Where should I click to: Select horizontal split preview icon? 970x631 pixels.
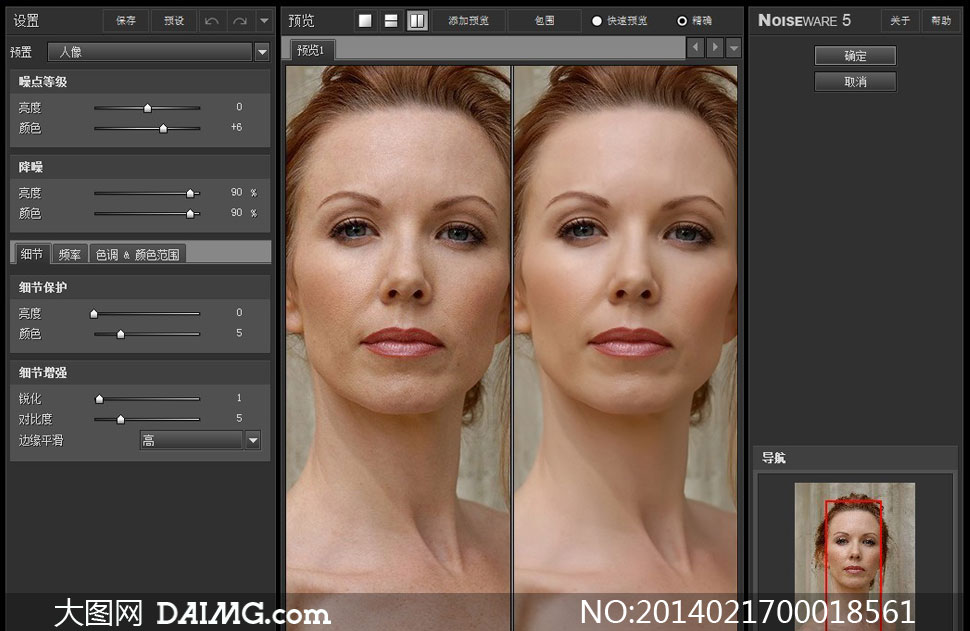pos(391,20)
